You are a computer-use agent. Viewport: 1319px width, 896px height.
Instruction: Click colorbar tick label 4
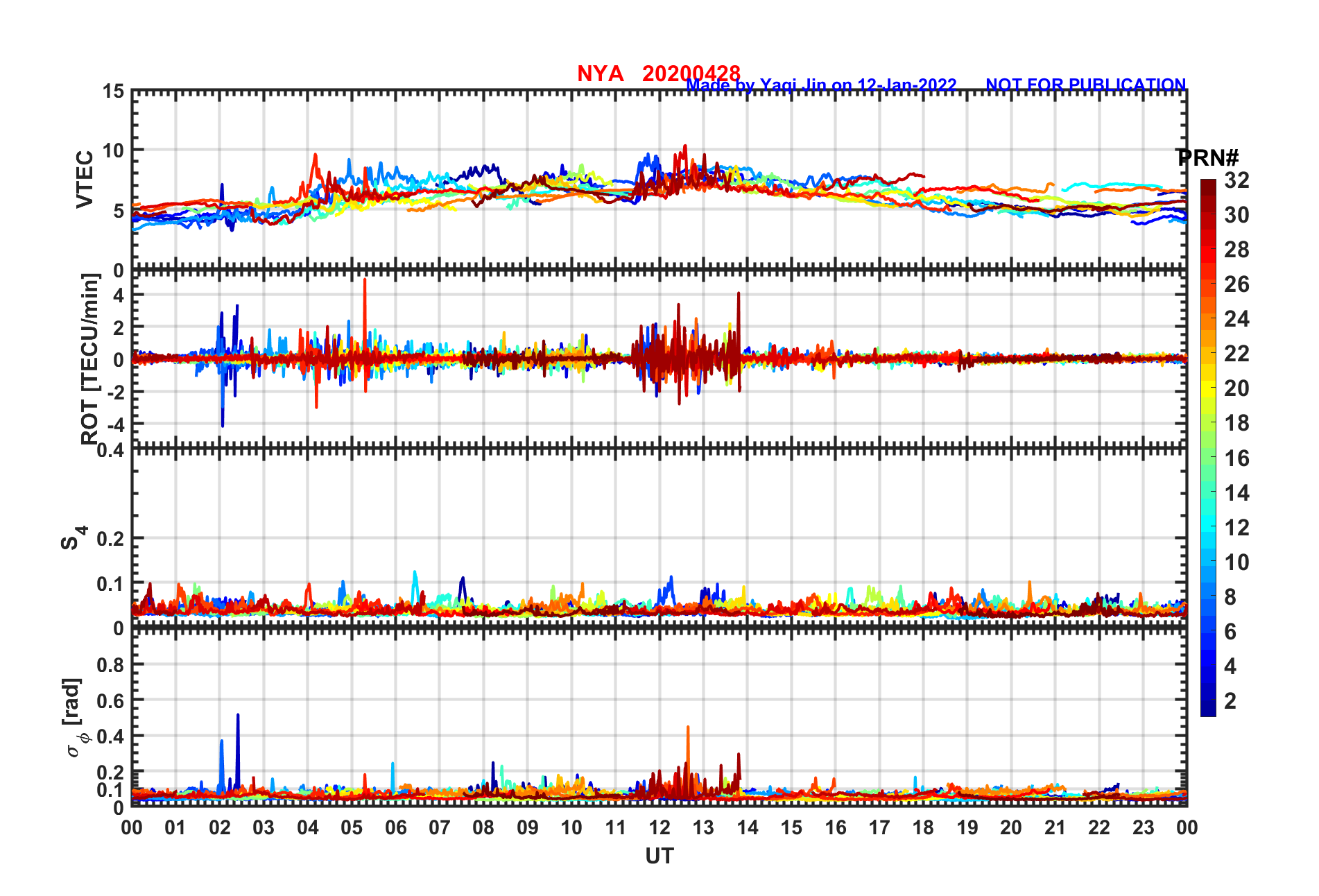click(1230, 666)
